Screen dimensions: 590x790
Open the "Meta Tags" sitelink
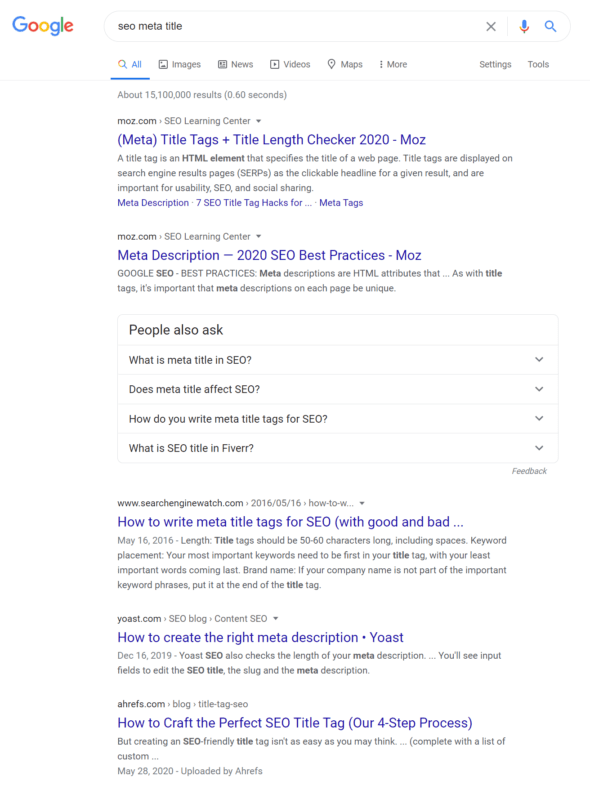point(341,203)
